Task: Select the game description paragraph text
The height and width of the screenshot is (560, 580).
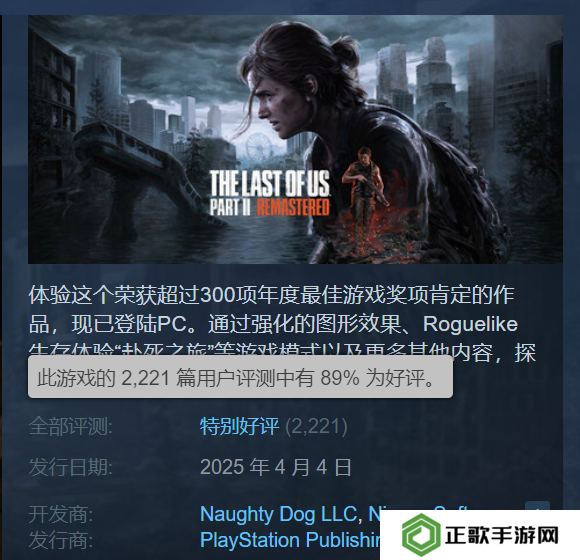Action: pos(282,324)
